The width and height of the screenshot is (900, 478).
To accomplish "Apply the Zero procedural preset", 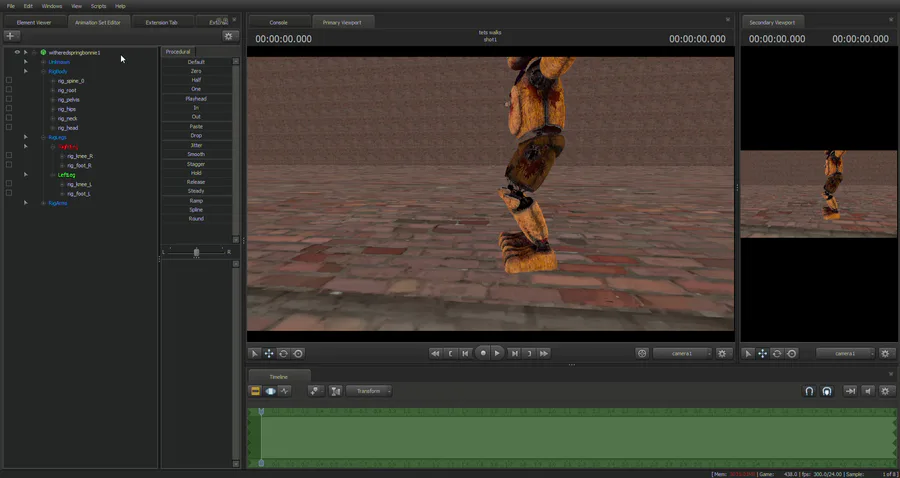I will (196, 71).
